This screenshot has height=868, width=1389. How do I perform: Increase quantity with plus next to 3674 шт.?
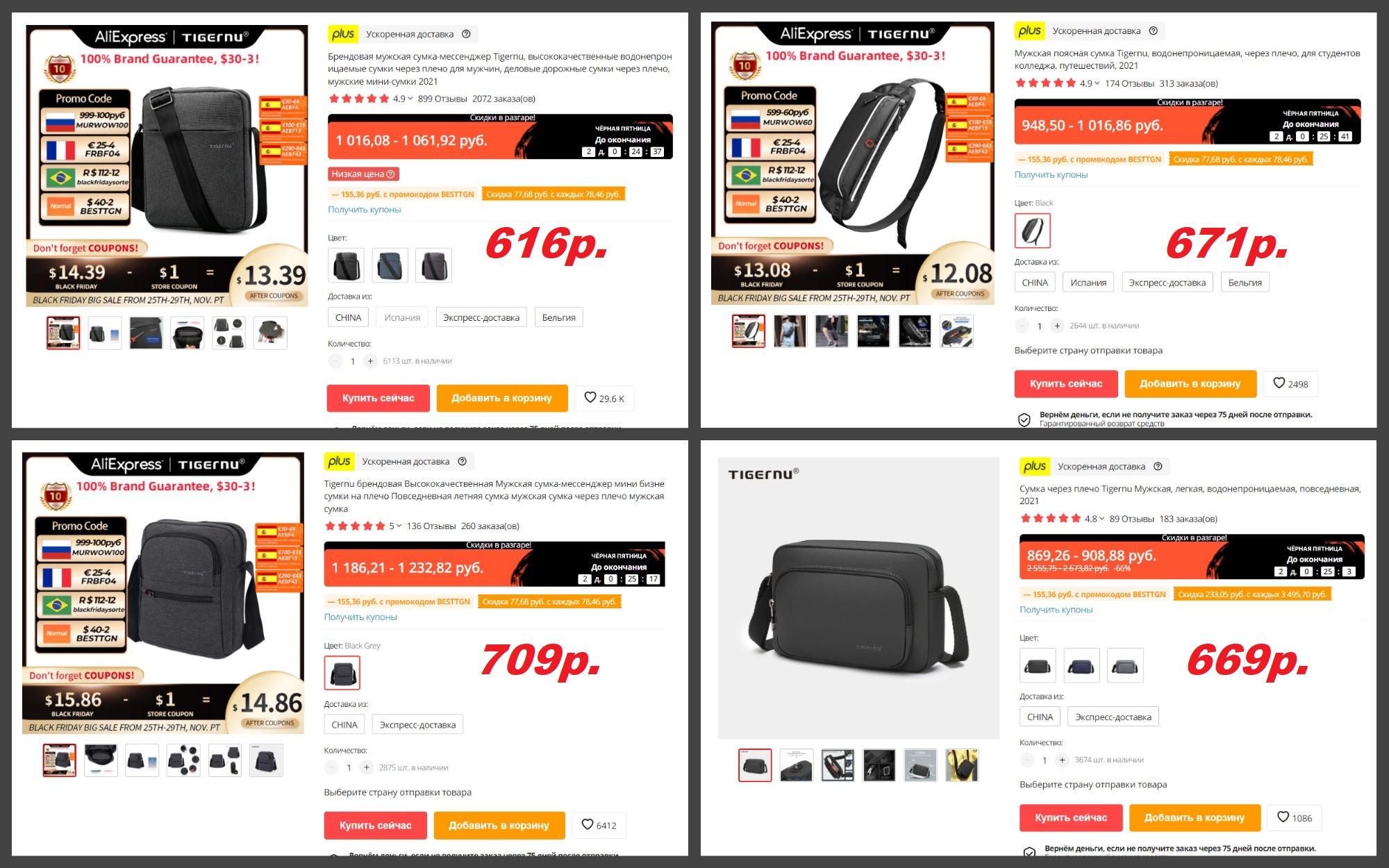(x=1062, y=760)
